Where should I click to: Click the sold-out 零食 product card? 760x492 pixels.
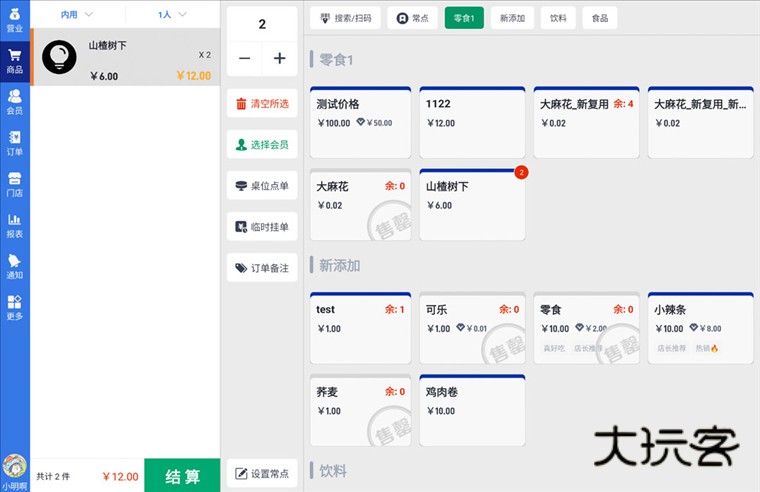tap(586, 328)
